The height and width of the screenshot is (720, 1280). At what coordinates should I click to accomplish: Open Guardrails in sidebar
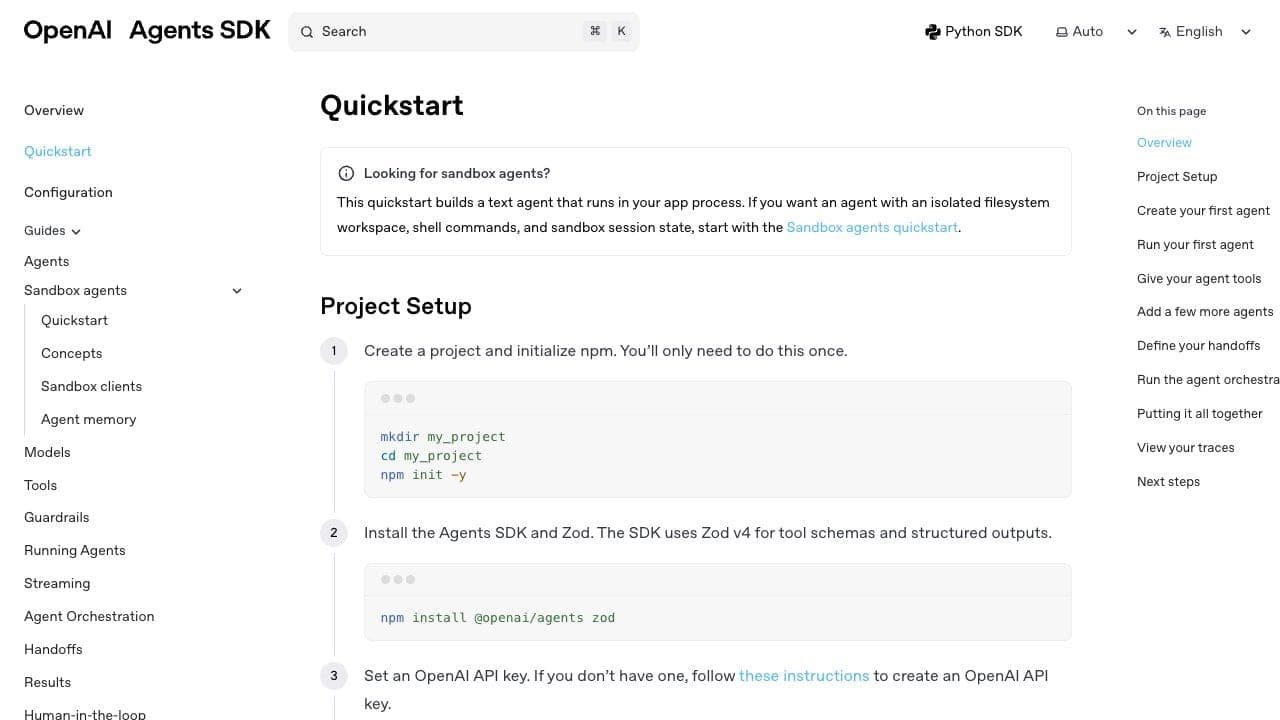click(57, 518)
